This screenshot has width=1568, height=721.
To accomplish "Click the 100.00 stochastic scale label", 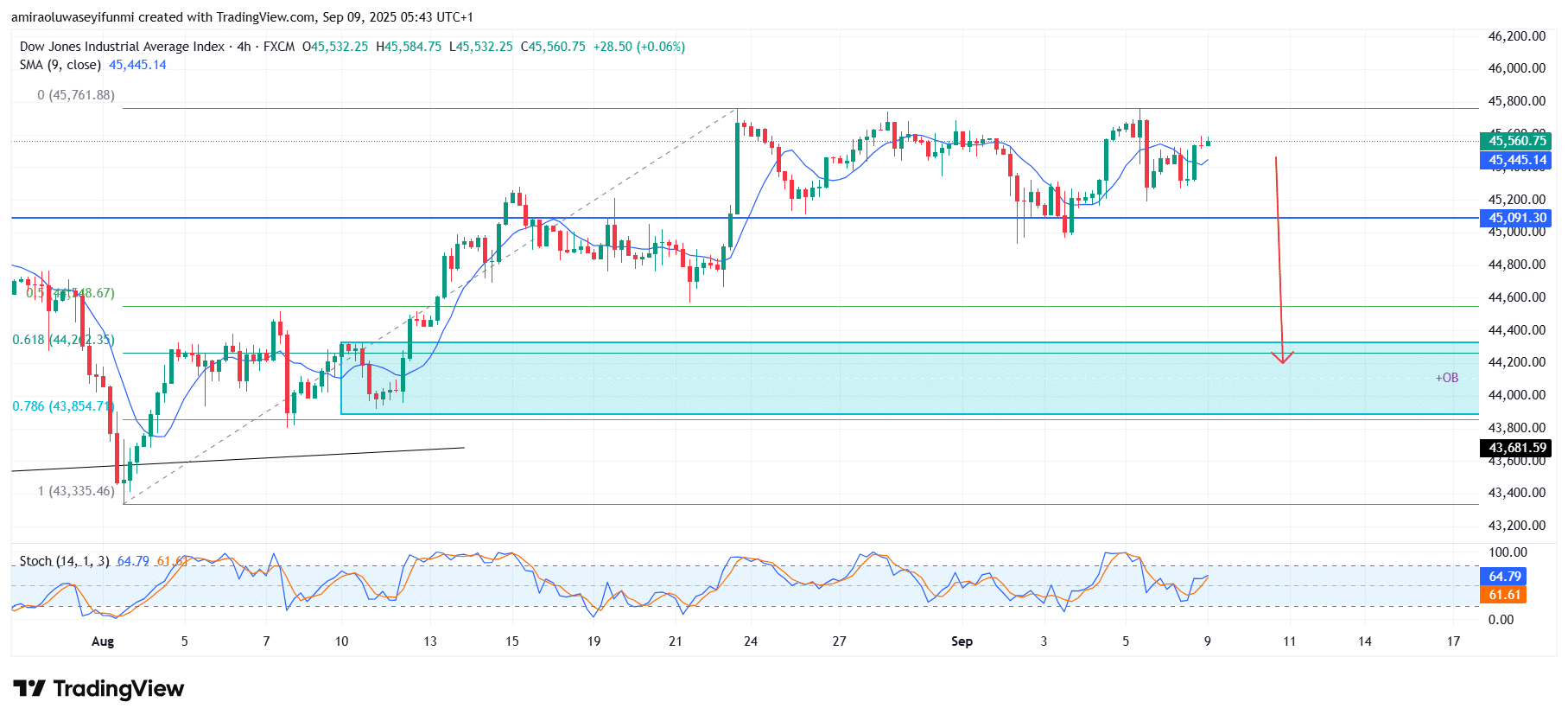I will pyautogui.click(x=1508, y=552).
